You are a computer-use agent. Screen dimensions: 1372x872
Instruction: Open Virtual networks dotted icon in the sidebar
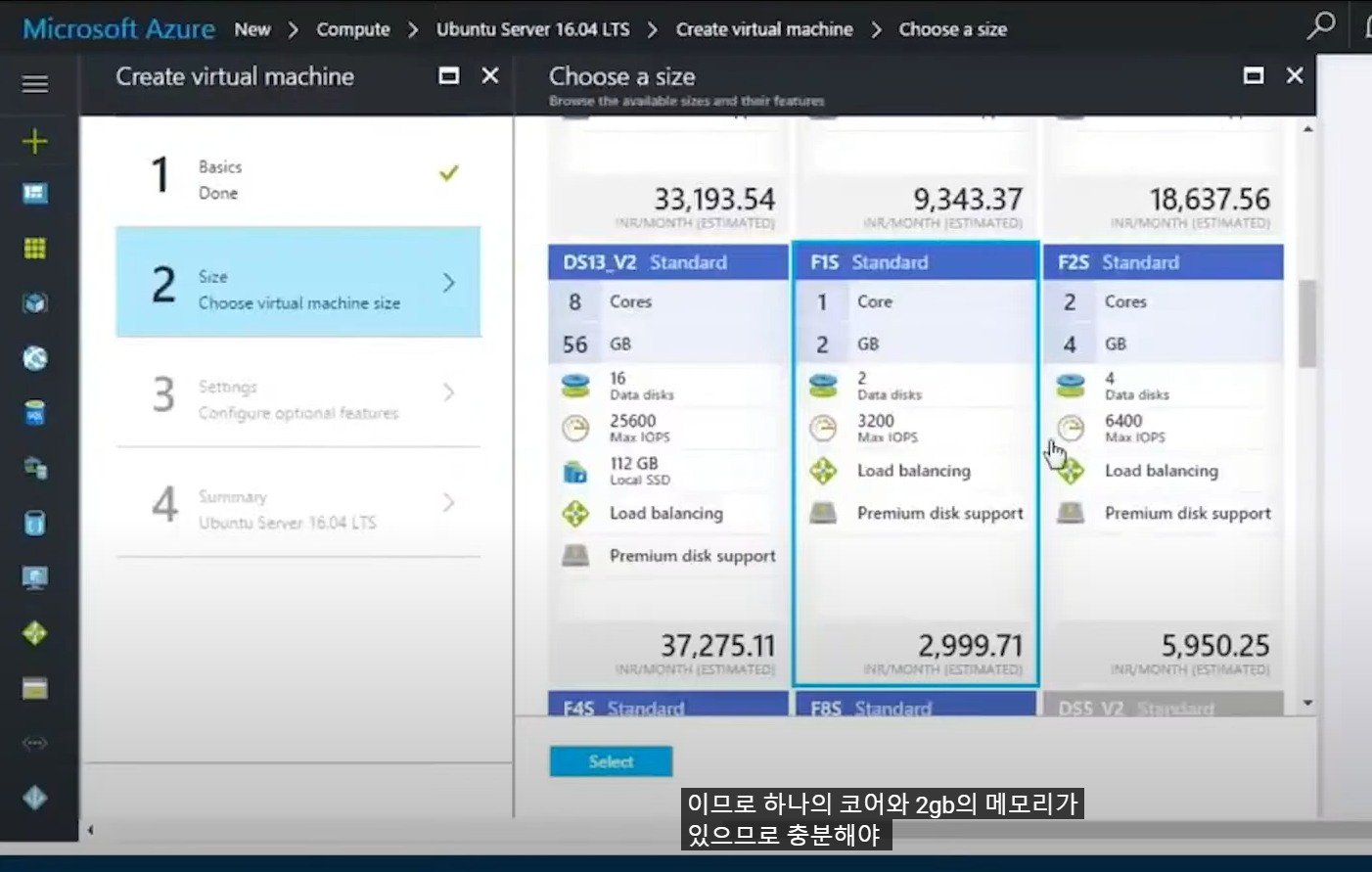35,744
